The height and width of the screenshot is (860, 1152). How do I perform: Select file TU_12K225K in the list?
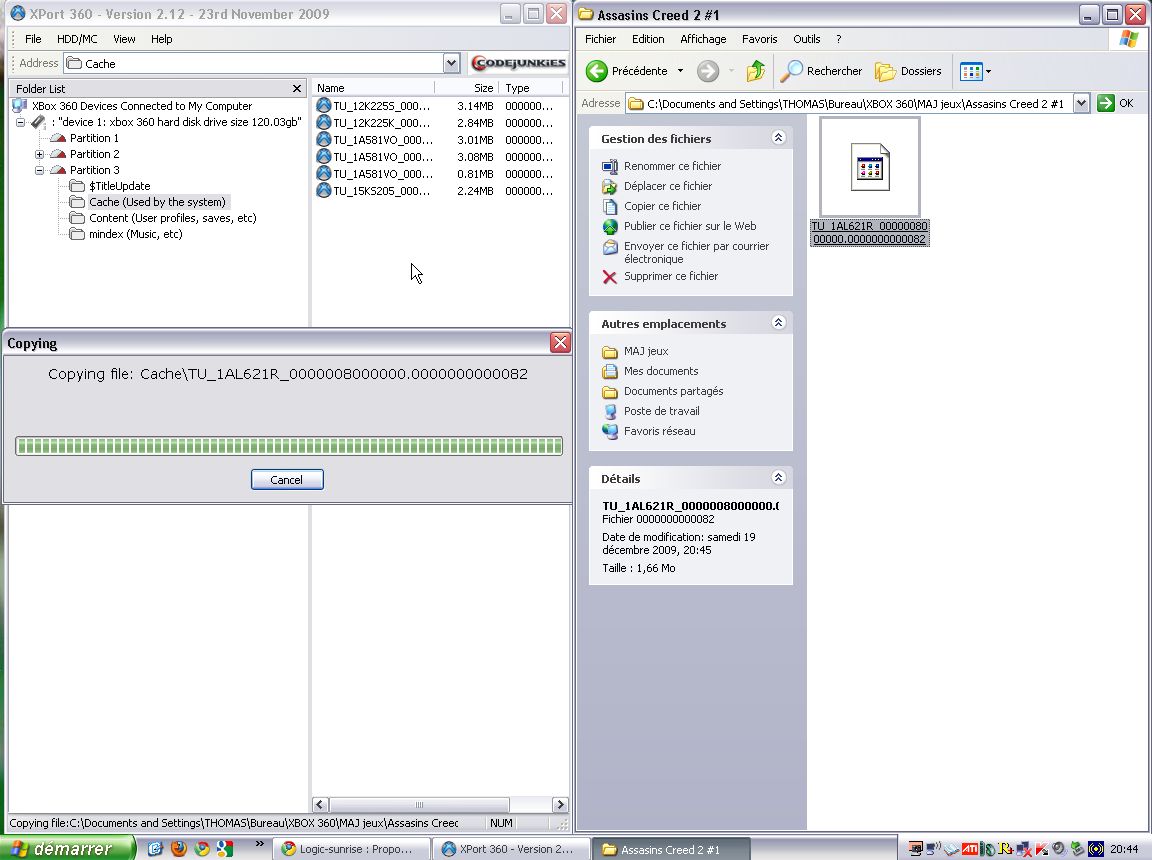381,123
